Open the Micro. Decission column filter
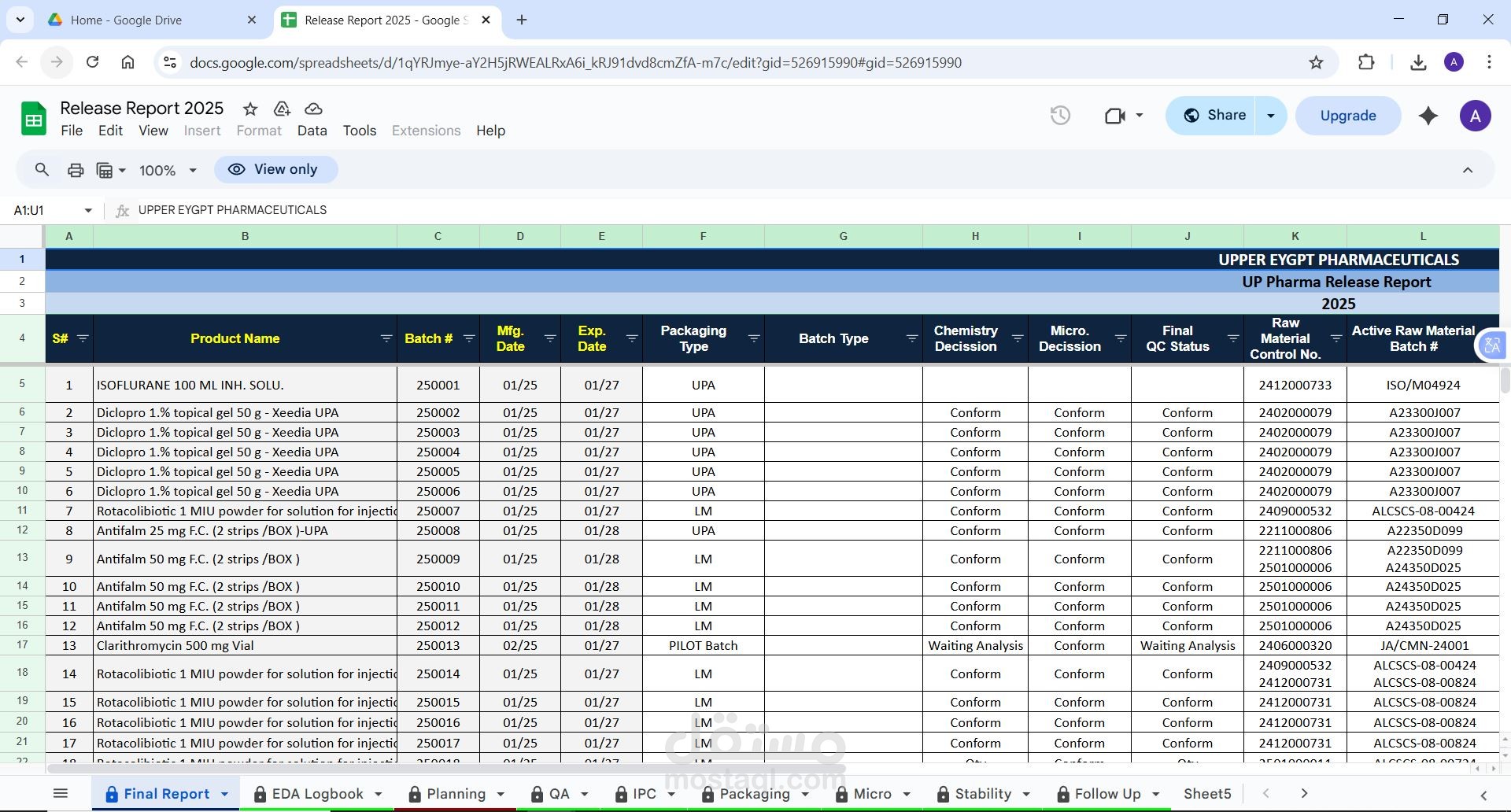 coord(1120,338)
